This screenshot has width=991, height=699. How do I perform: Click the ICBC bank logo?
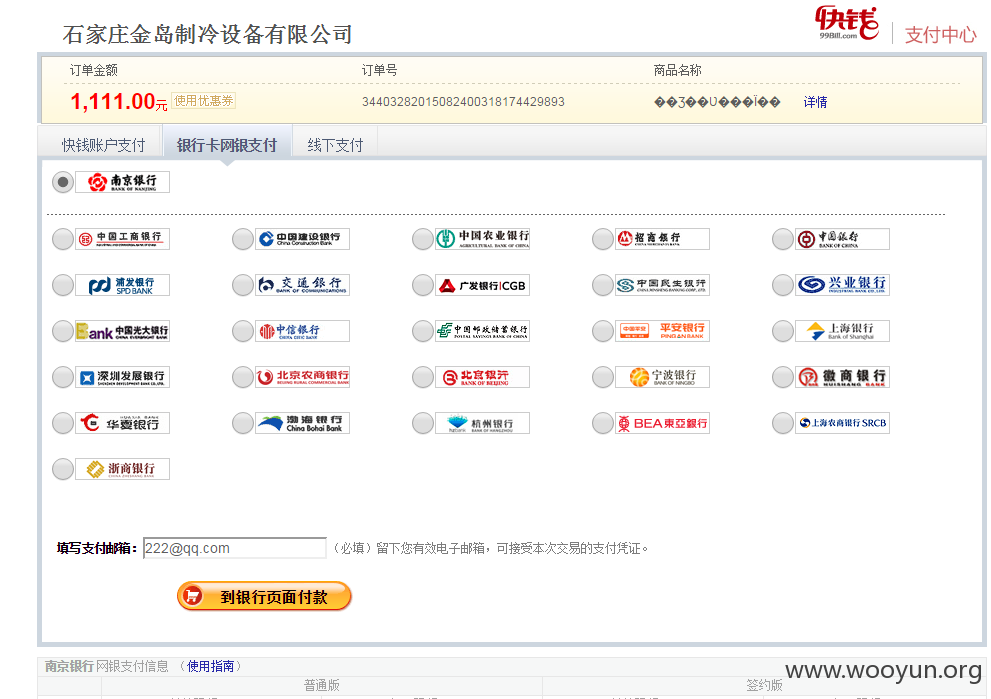coord(123,239)
